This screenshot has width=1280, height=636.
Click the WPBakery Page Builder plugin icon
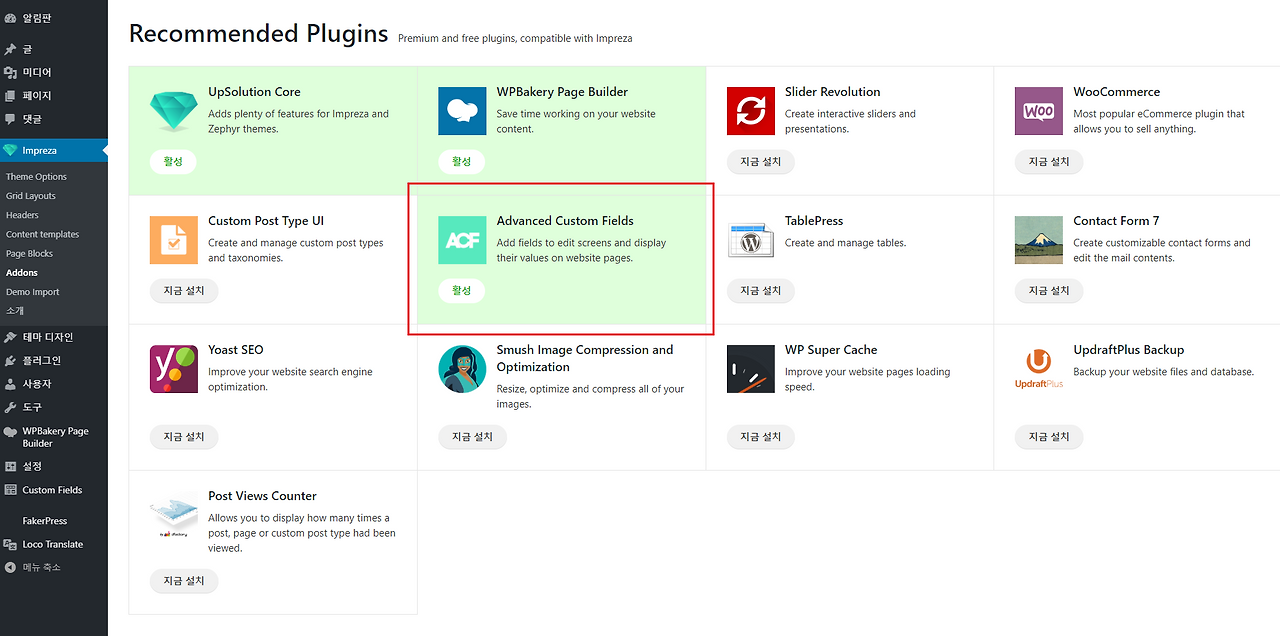pos(462,111)
